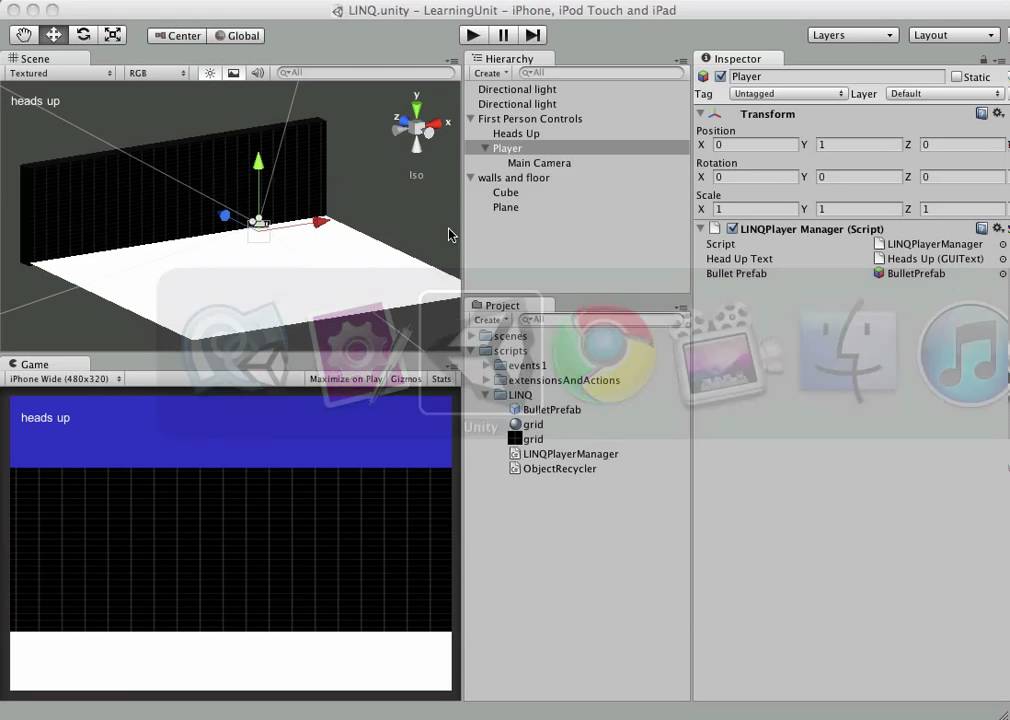Image resolution: width=1010 pixels, height=720 pixels.
Task: Toggle Stats in Game view
Action: point(441,379)
